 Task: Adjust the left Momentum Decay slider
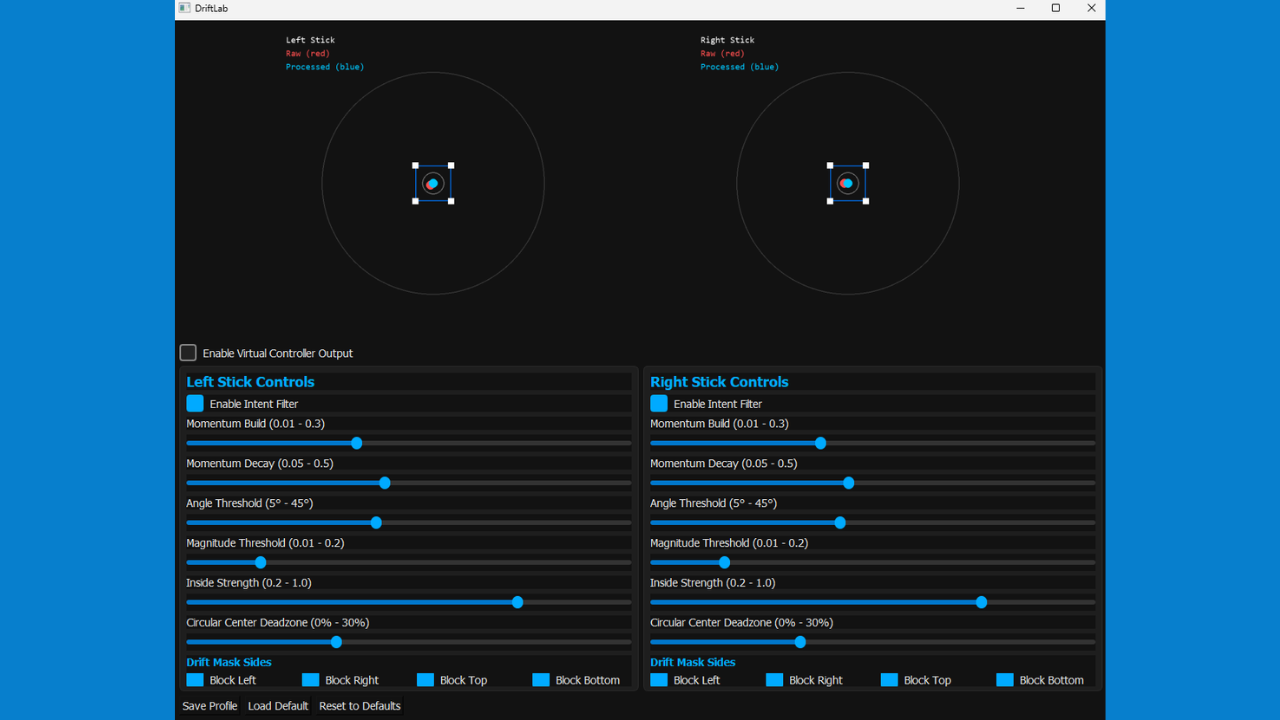(385, 483)
